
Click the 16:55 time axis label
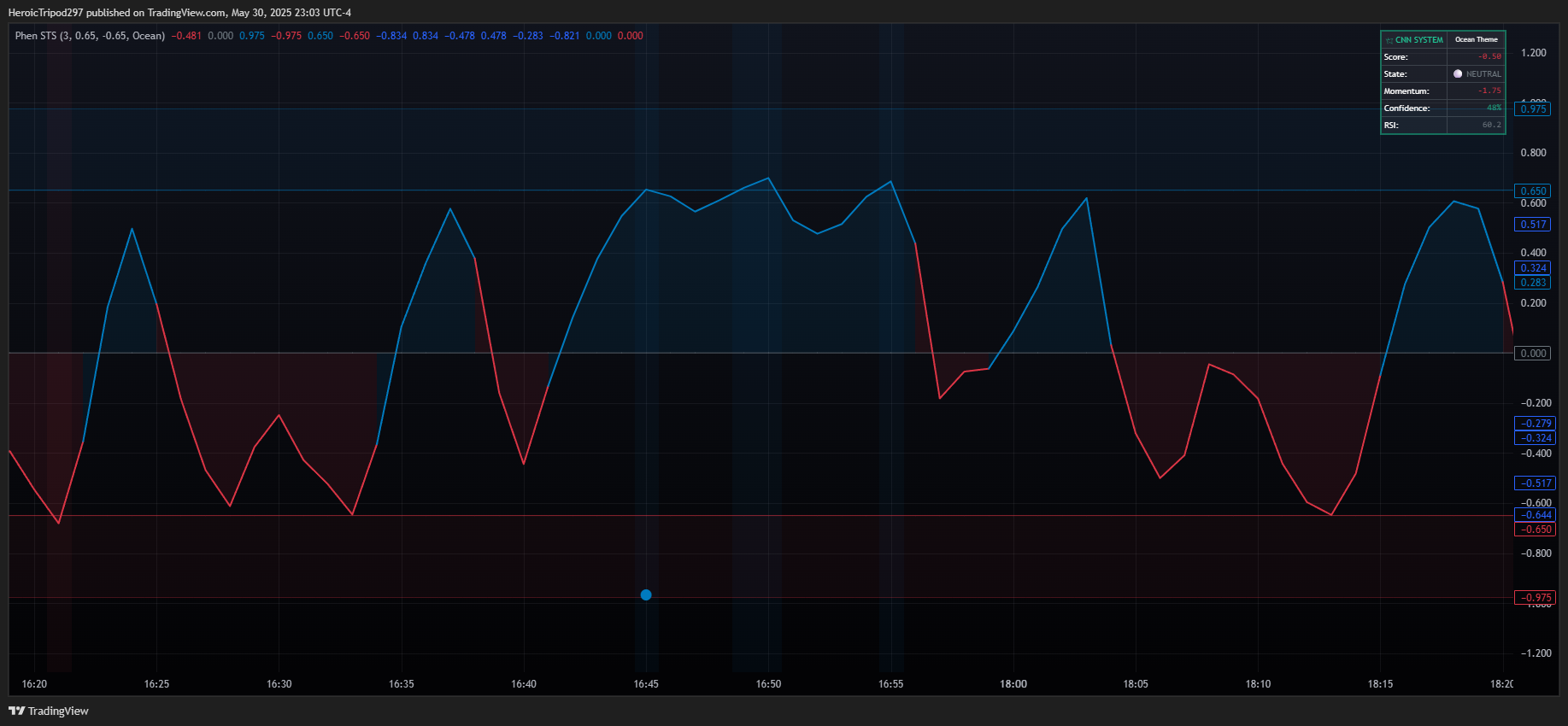point(891,684)
